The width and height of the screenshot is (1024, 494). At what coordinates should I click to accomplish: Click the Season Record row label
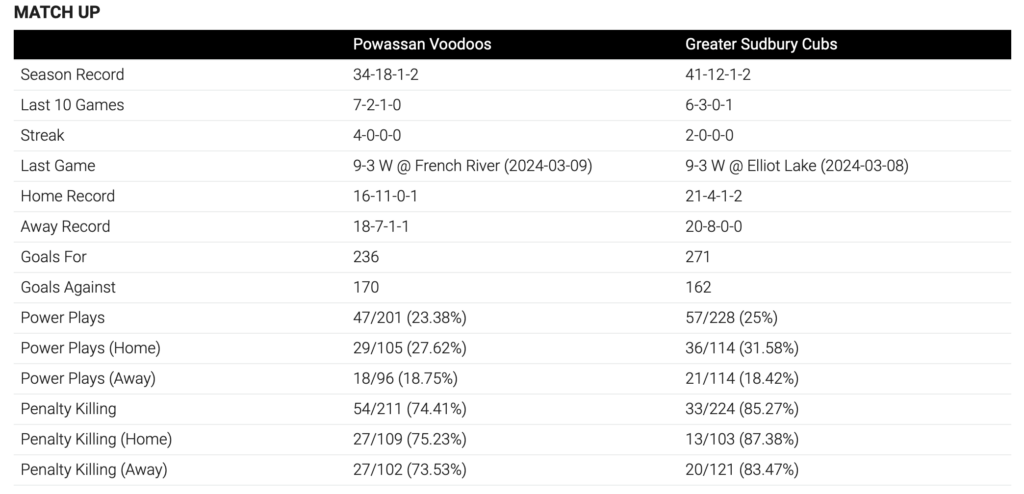(72, 74)
